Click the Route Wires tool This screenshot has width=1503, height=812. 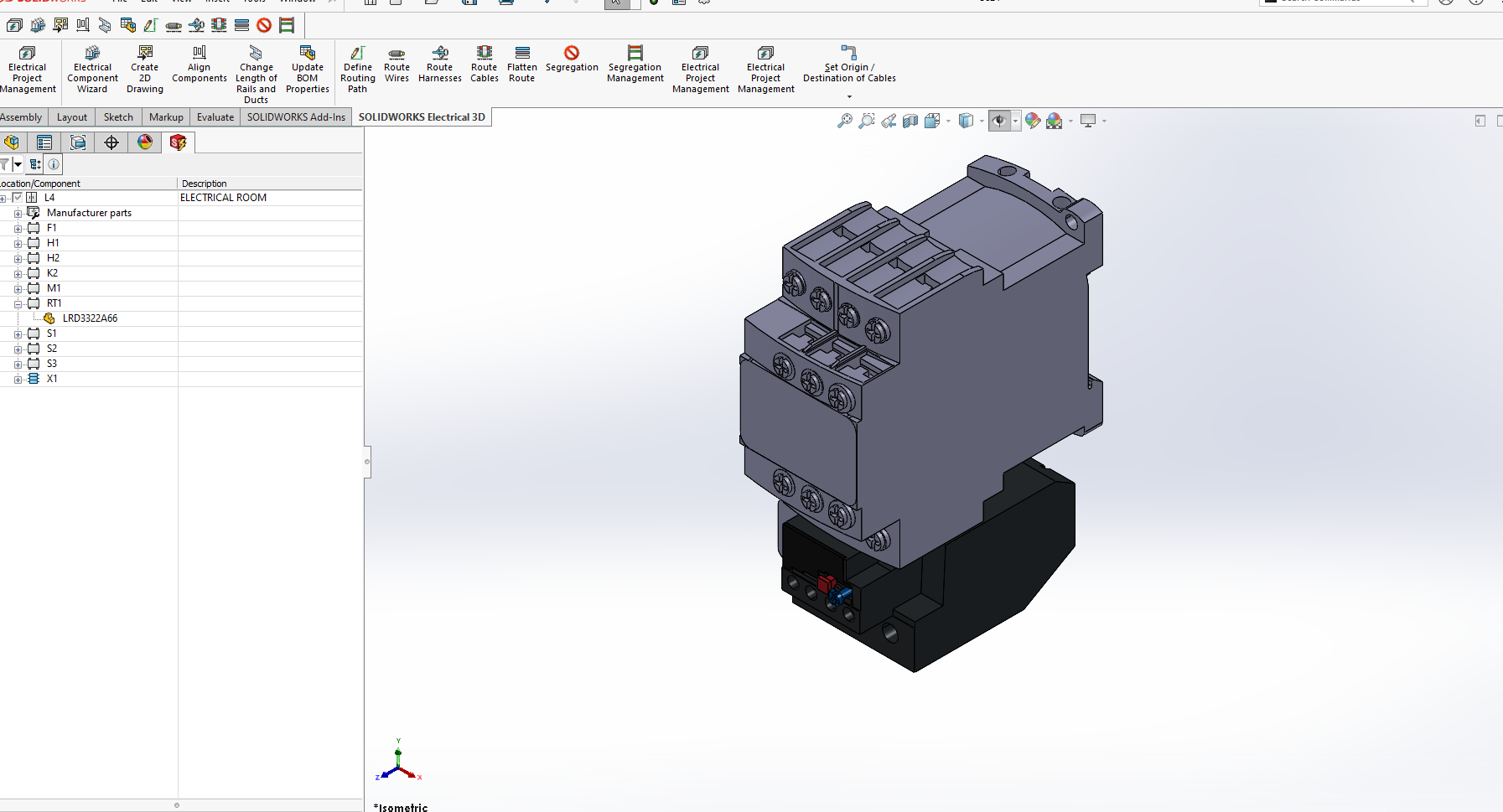pos(396,65)
